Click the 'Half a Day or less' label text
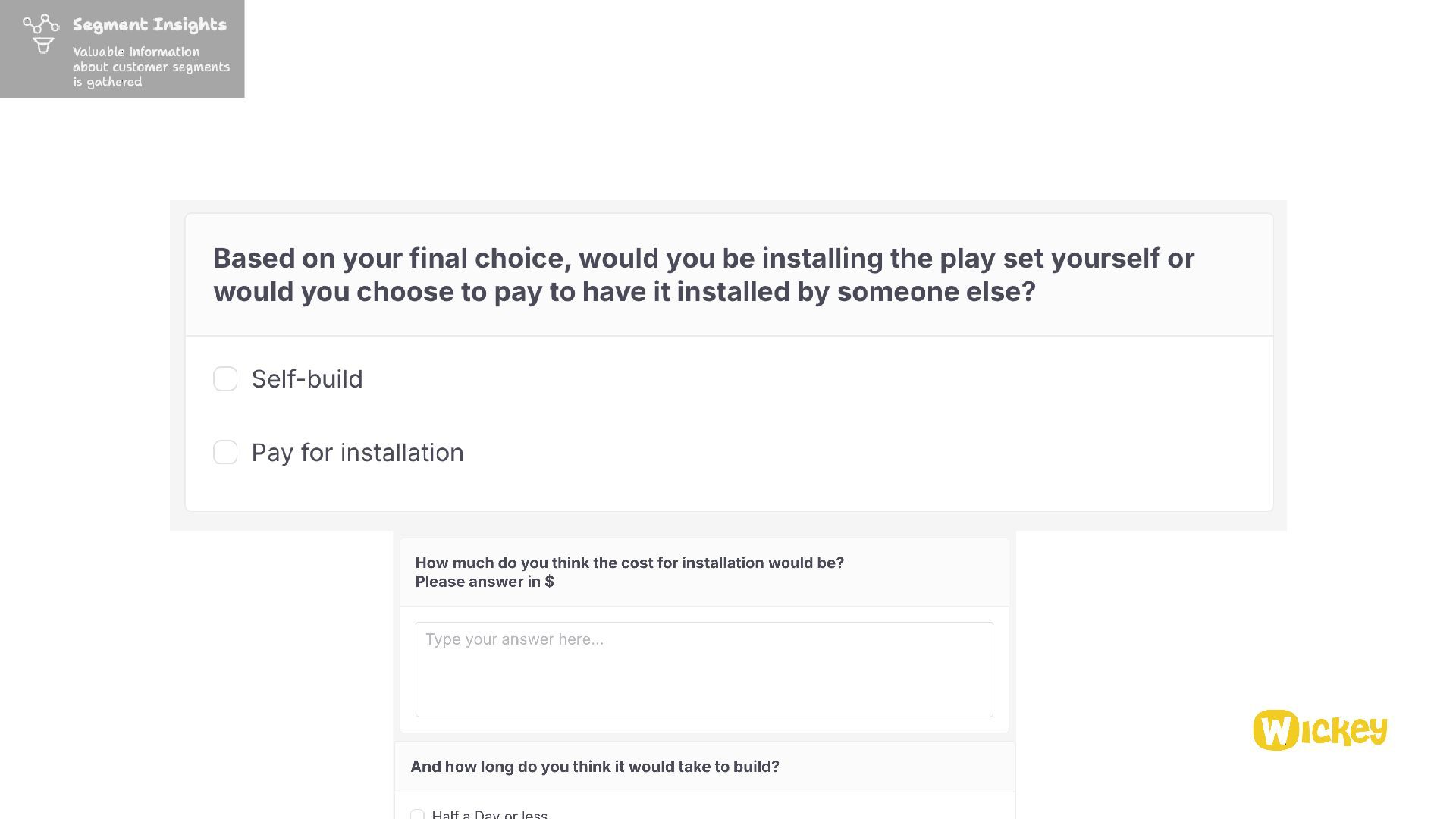Viewport: 1456px width, 819px height. pos(490,814)
